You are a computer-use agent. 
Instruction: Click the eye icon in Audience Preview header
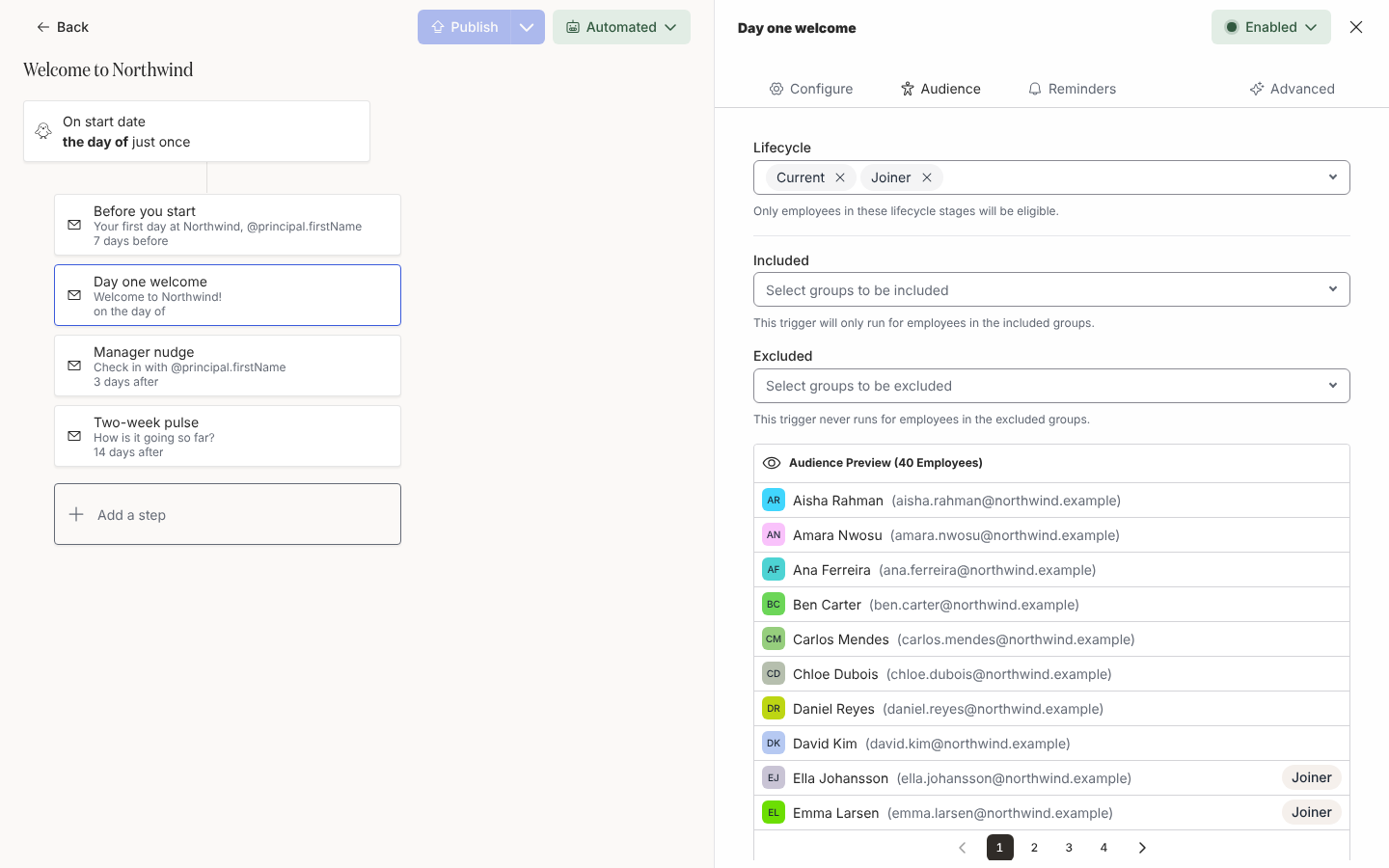click(772, 463)
